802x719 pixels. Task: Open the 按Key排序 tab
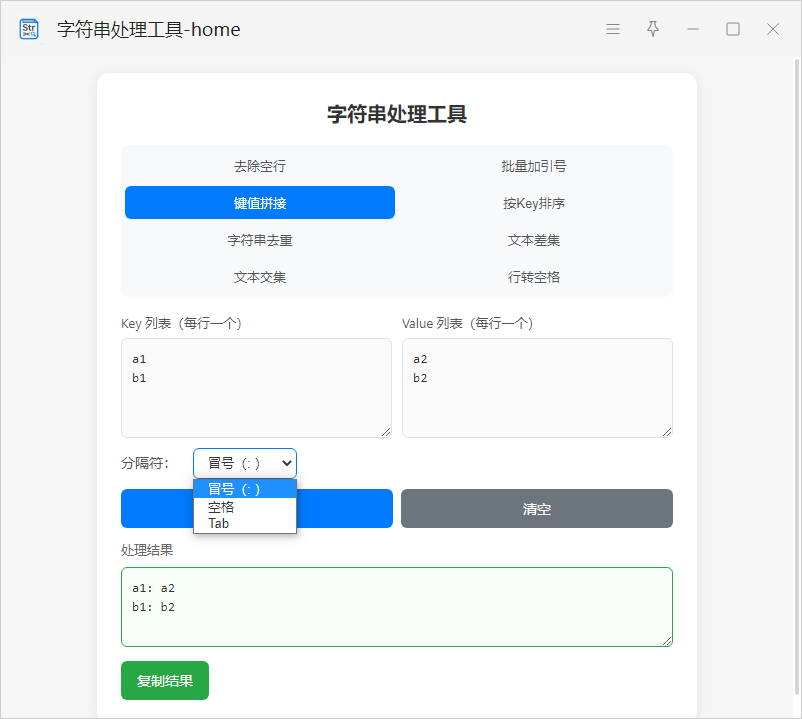click(534, 203)
